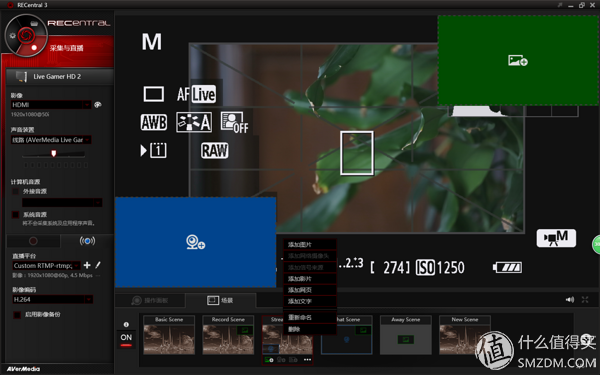
Task: Click the 1920x1080@50i resolution text
Action: [x=30, y=114]
